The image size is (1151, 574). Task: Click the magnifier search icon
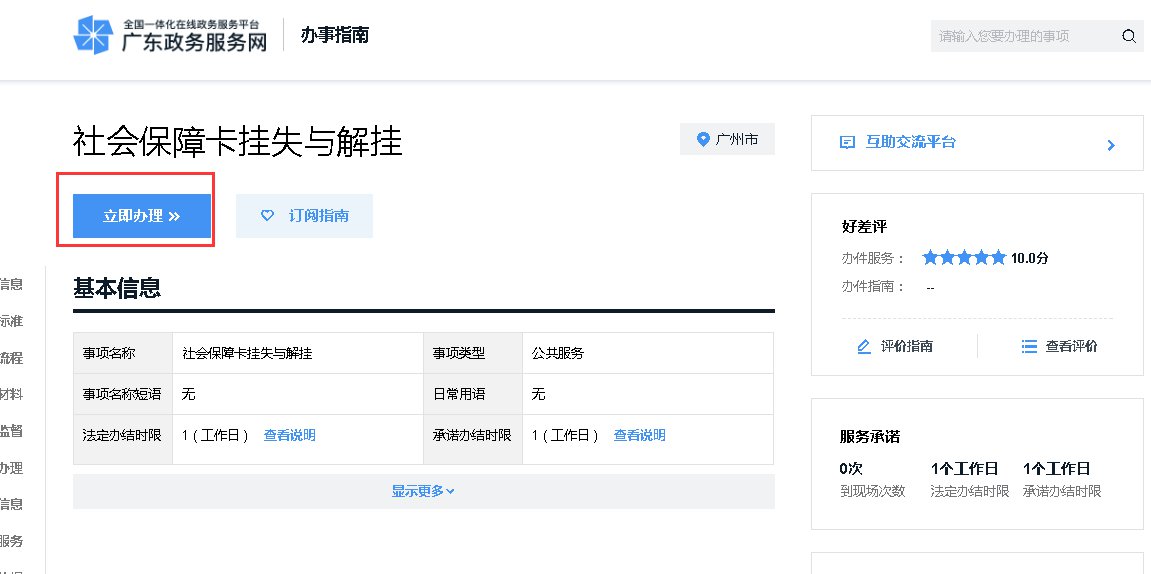tap(1129, 36)
